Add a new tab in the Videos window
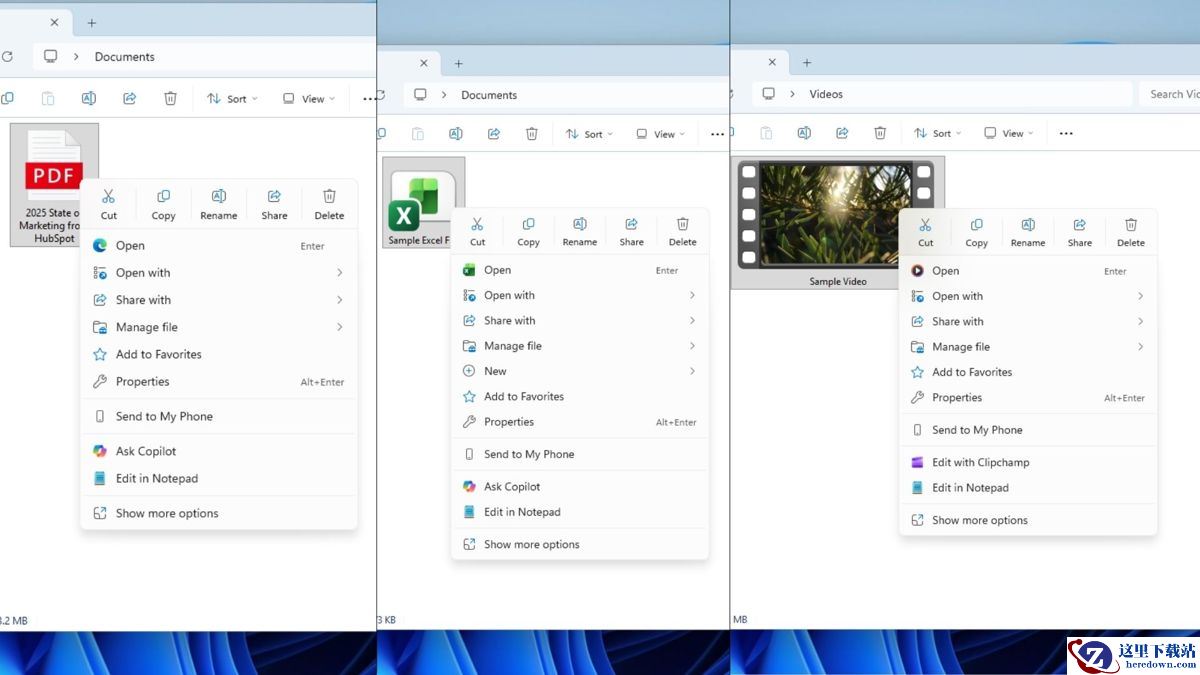The width and height of the screenshot is (1200, 675). point(807,62)
